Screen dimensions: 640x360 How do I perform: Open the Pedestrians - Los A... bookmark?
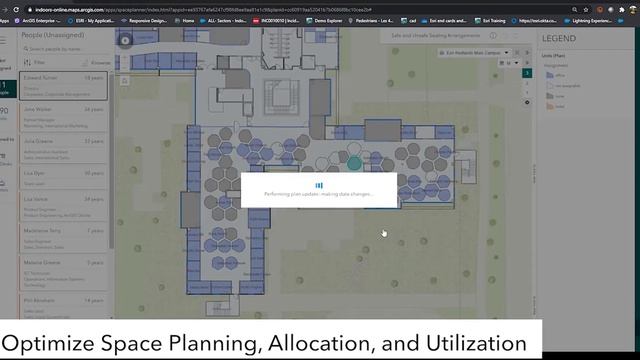371,20
